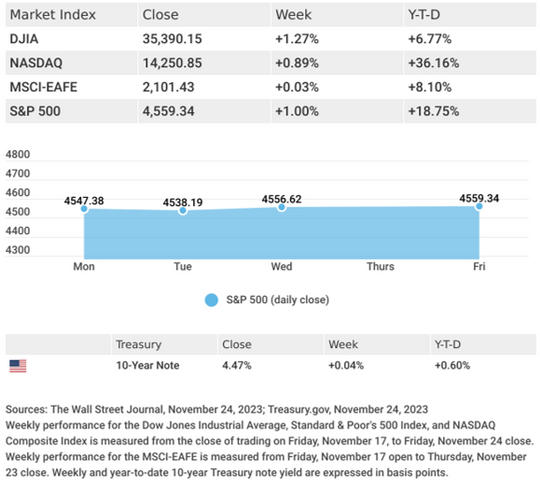Select the S&P 500 row label
540x487 pixels.
point(35,111)
